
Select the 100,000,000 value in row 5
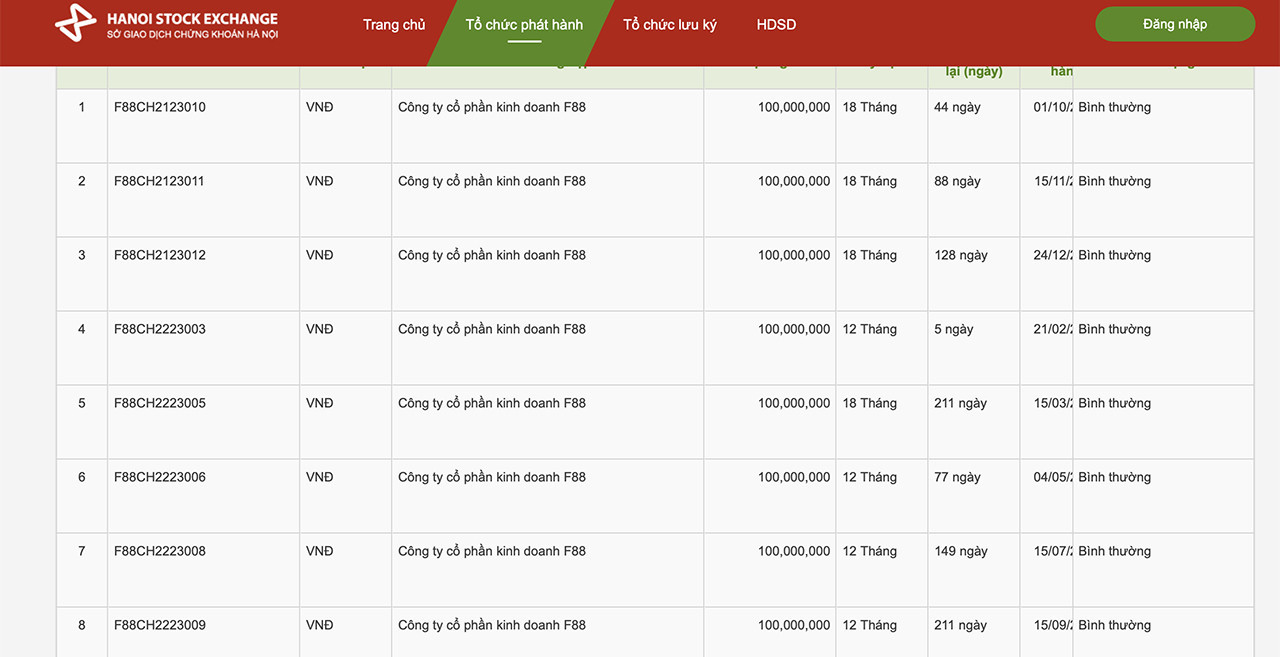coord(794,404)
